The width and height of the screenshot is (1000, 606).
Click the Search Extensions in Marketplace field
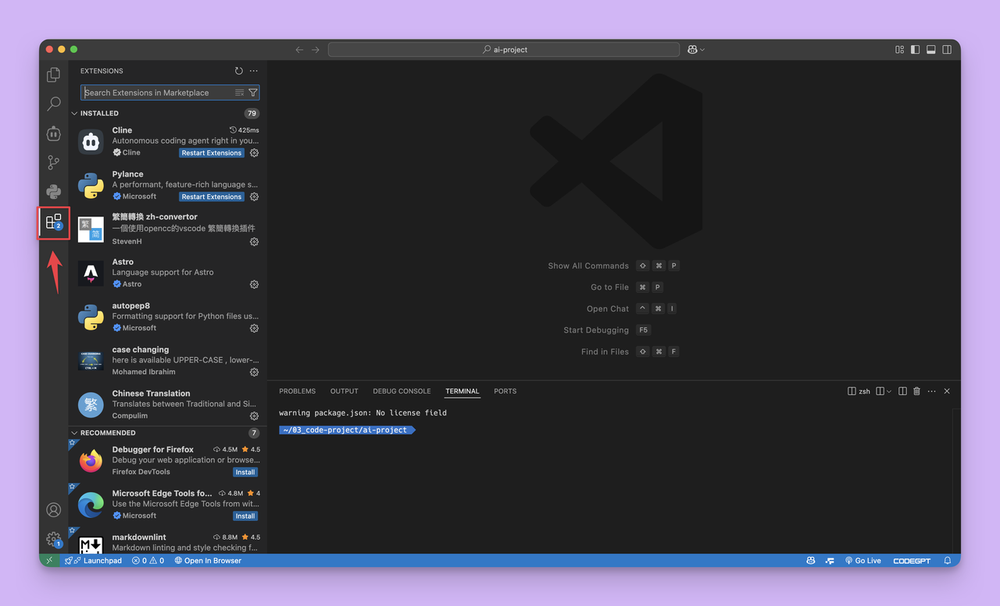(x=156, y=93)
